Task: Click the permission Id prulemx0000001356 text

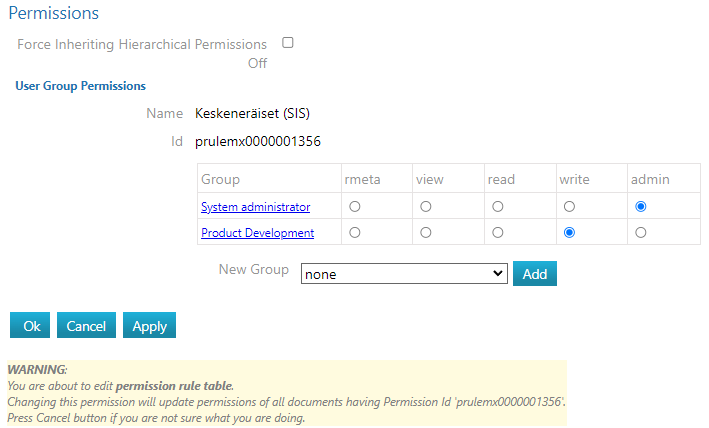Action: click(x=257, y=141)
